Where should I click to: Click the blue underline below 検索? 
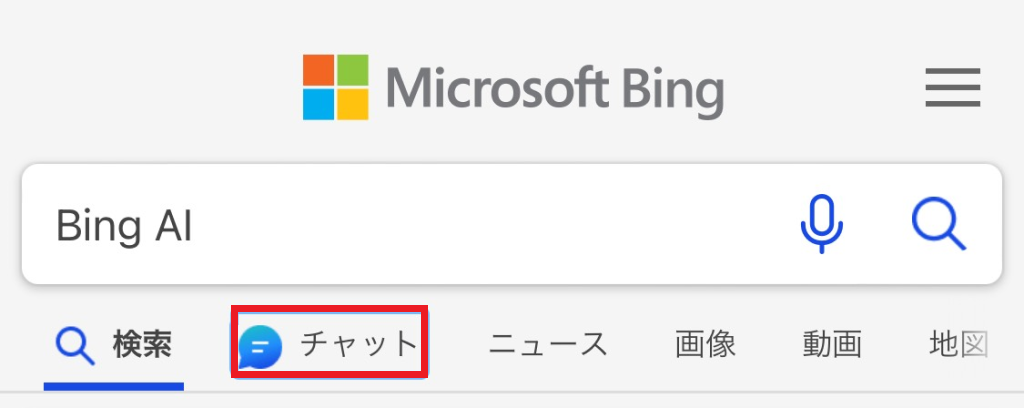pyautogui.click(x=114, y=385)
